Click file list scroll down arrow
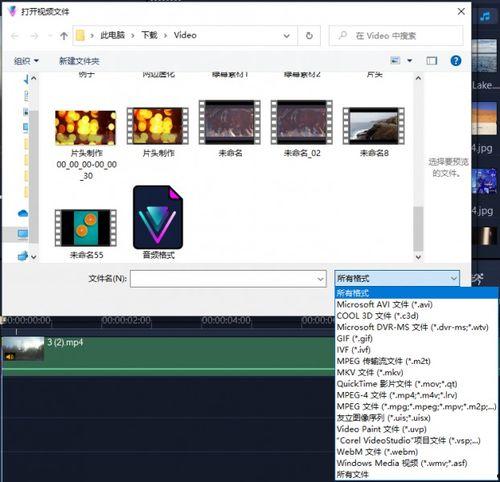The width and height of the screenshot is (500, 482). (x=418, y=257)
